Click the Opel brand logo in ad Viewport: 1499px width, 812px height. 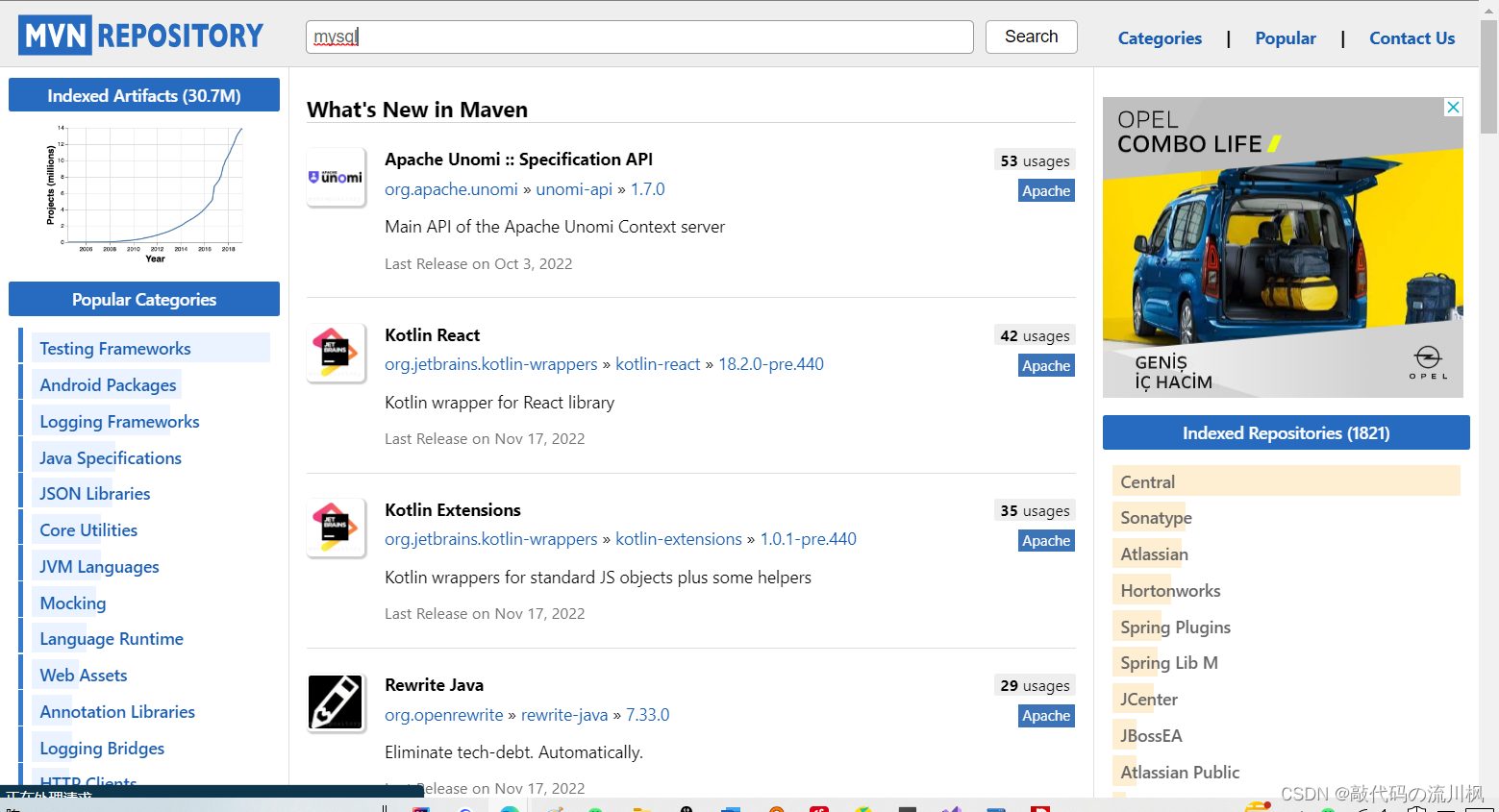coord(1428,362)
